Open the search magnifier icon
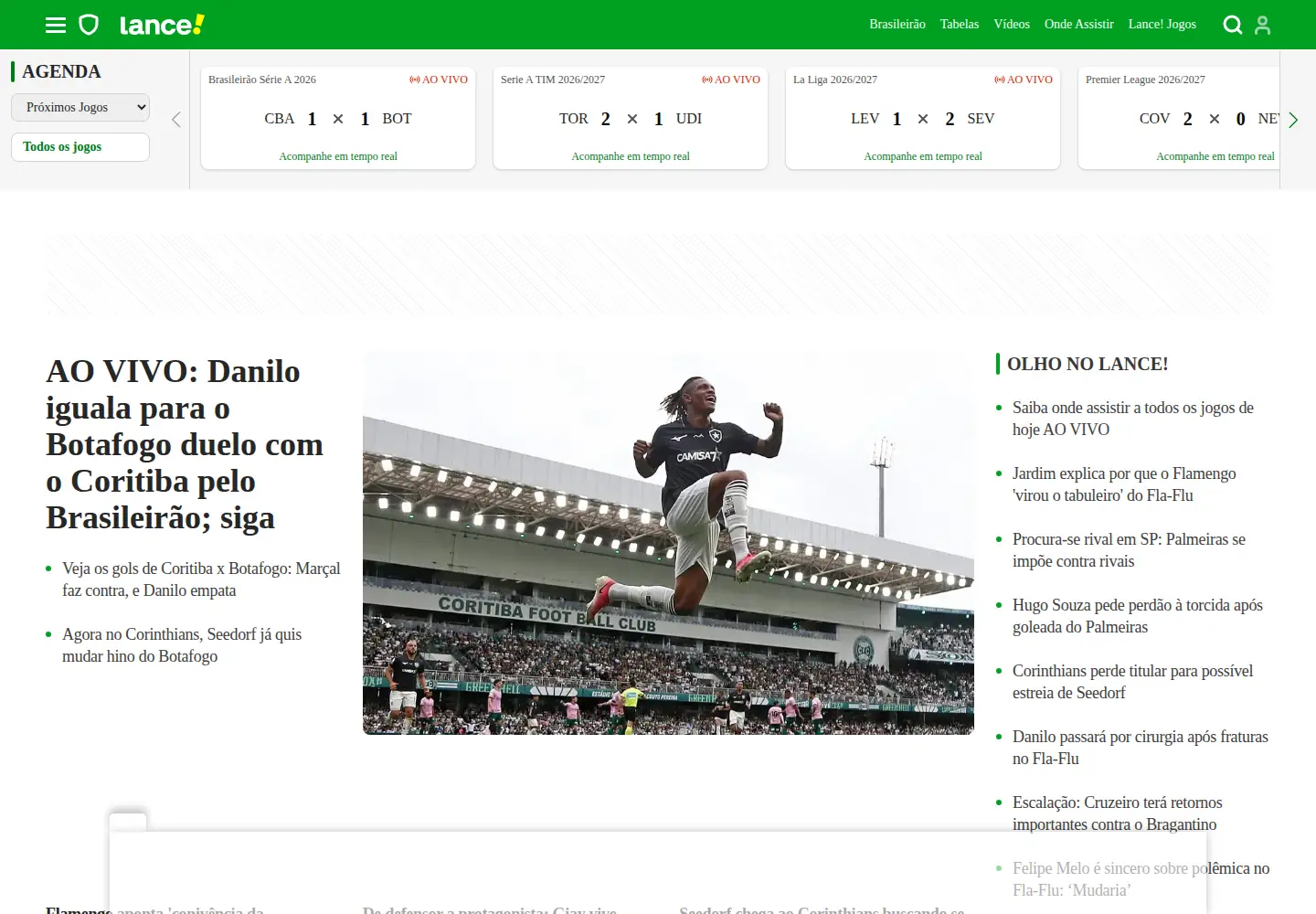 tap(1233, 25)
